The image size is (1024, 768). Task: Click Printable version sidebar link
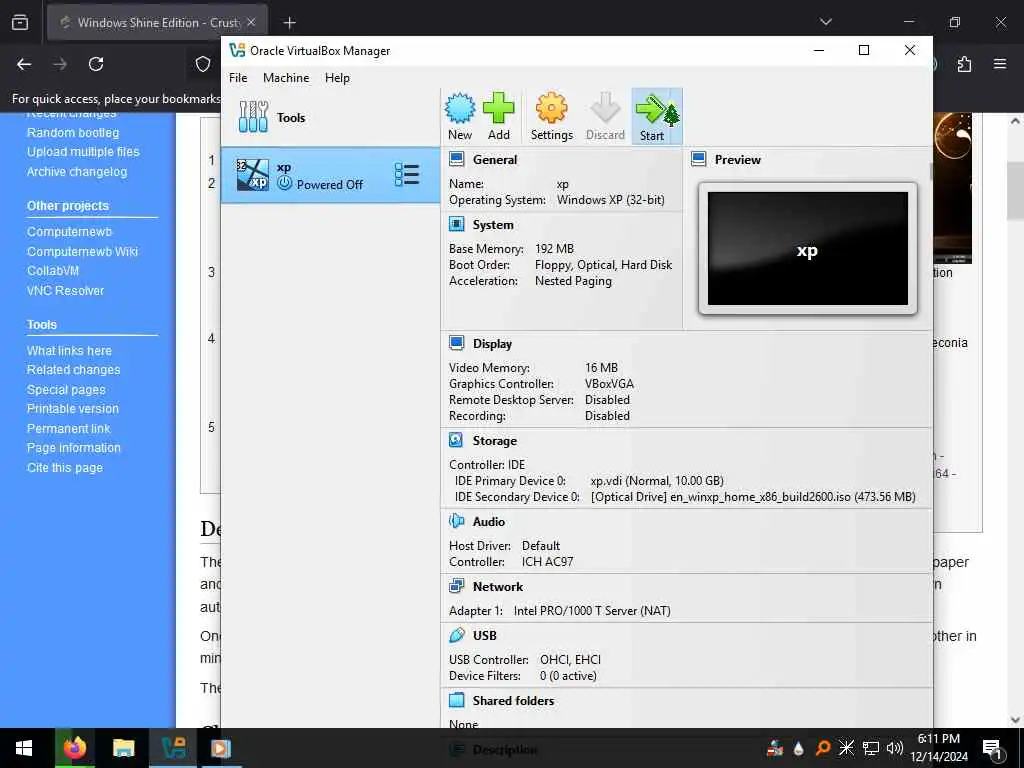(x=72, y=409)
